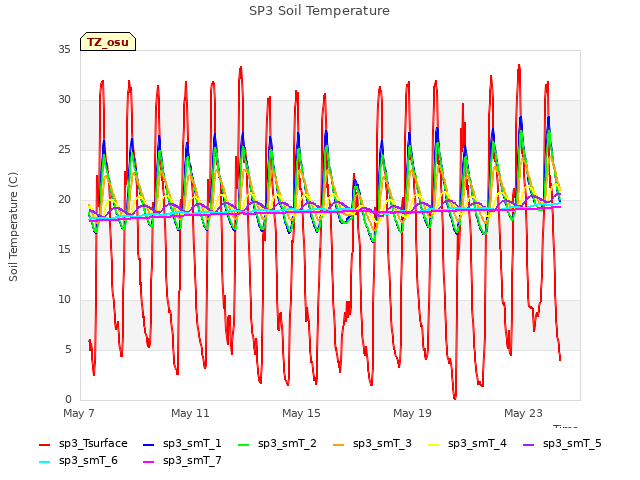The image size is (640, 480).
Task: Click the 20 y-axis tick label
Action: coord(64,200)
